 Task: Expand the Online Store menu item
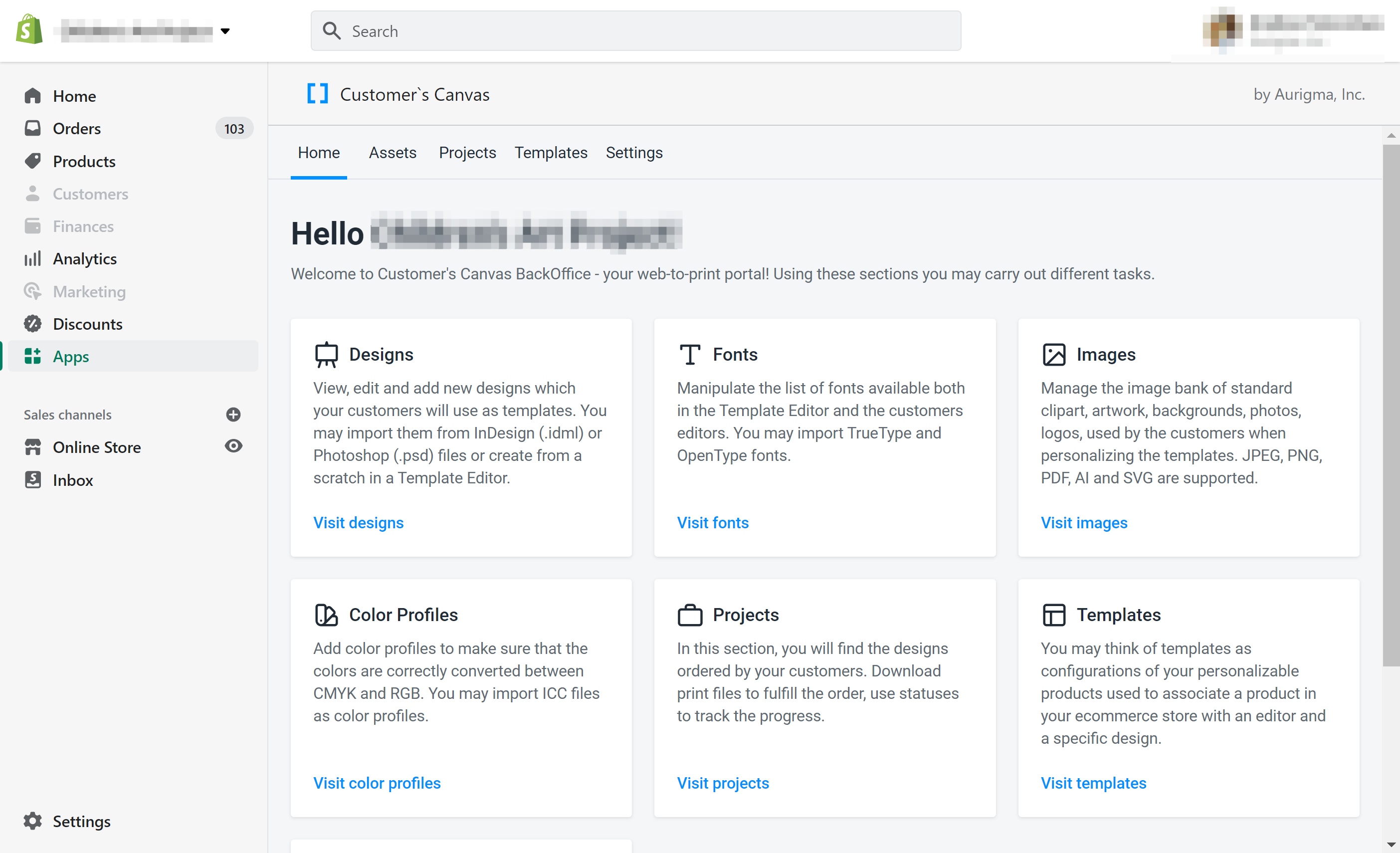[x=96, y=447]
